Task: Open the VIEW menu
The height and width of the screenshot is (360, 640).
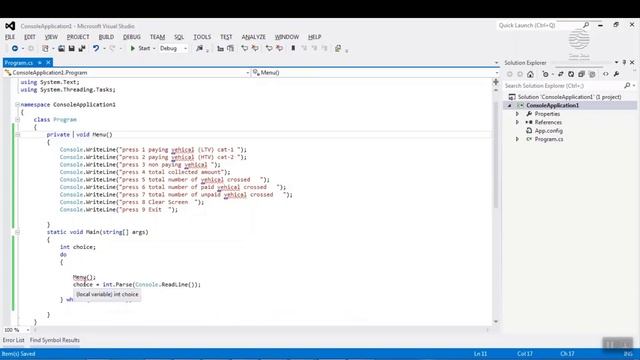Action: (51, 37)
